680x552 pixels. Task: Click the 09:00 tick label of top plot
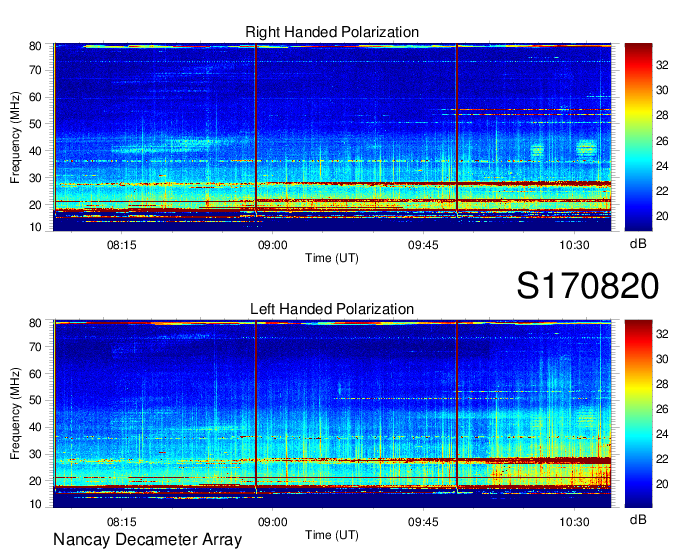272,245
